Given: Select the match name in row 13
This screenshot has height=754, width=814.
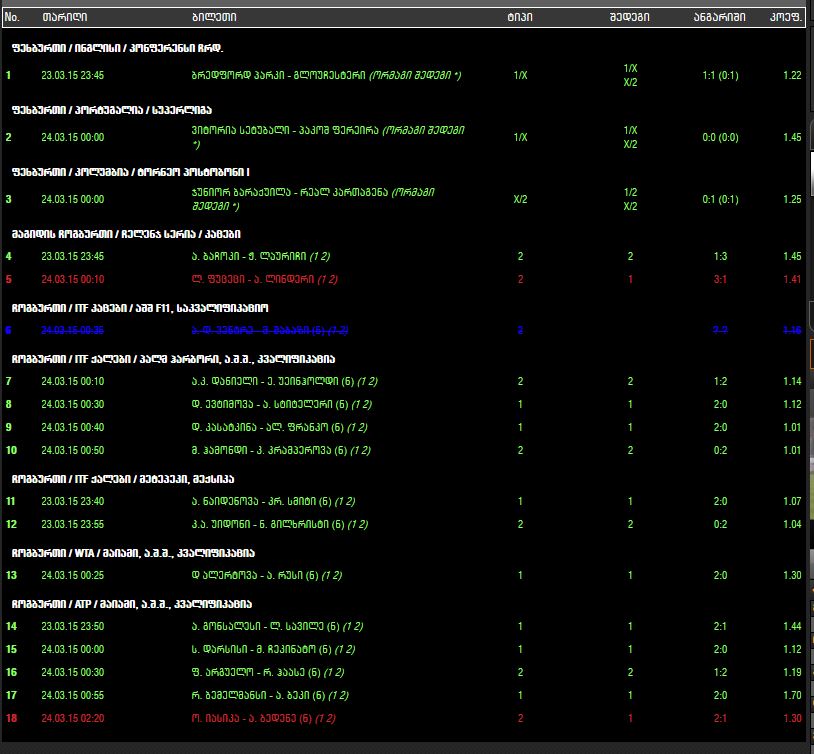Looking at the screenshot, I should (266, 575).
